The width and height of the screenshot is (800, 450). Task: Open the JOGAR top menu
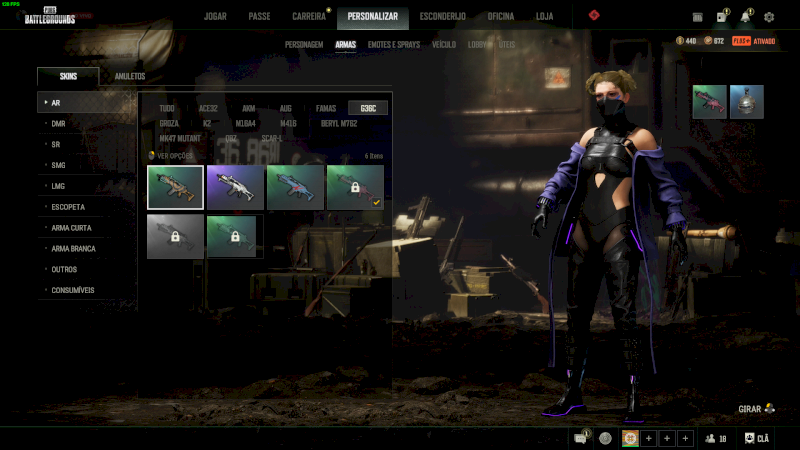point(215,16)
